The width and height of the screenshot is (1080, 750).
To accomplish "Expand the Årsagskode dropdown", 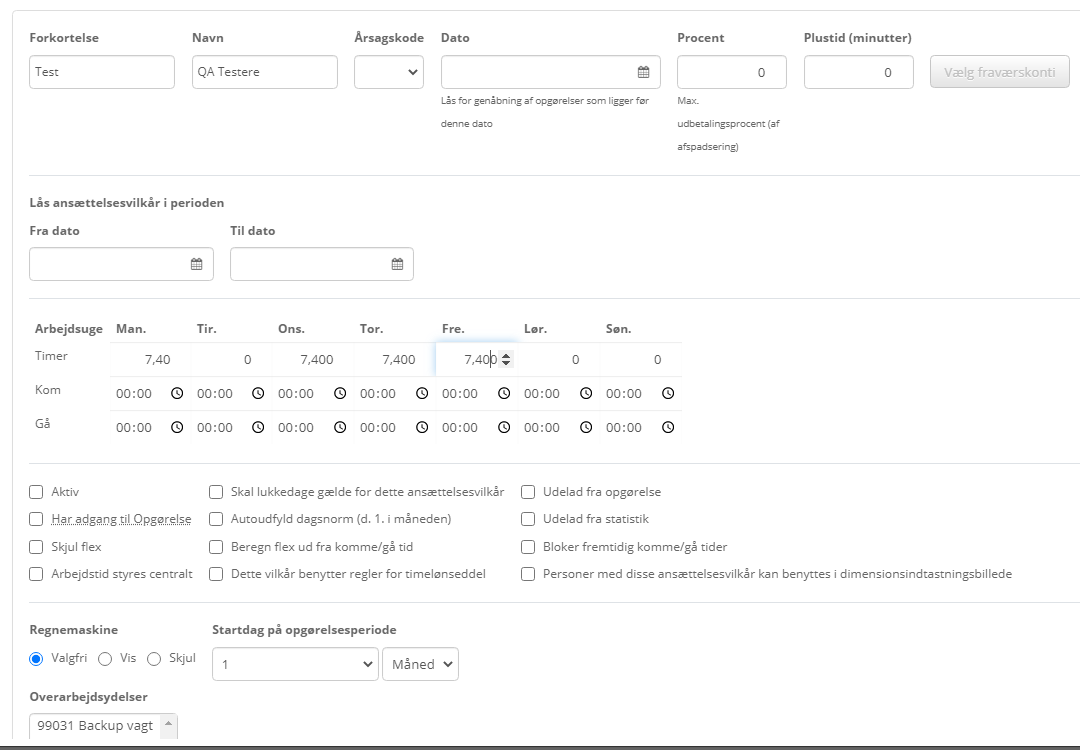I will coord(389,72).
